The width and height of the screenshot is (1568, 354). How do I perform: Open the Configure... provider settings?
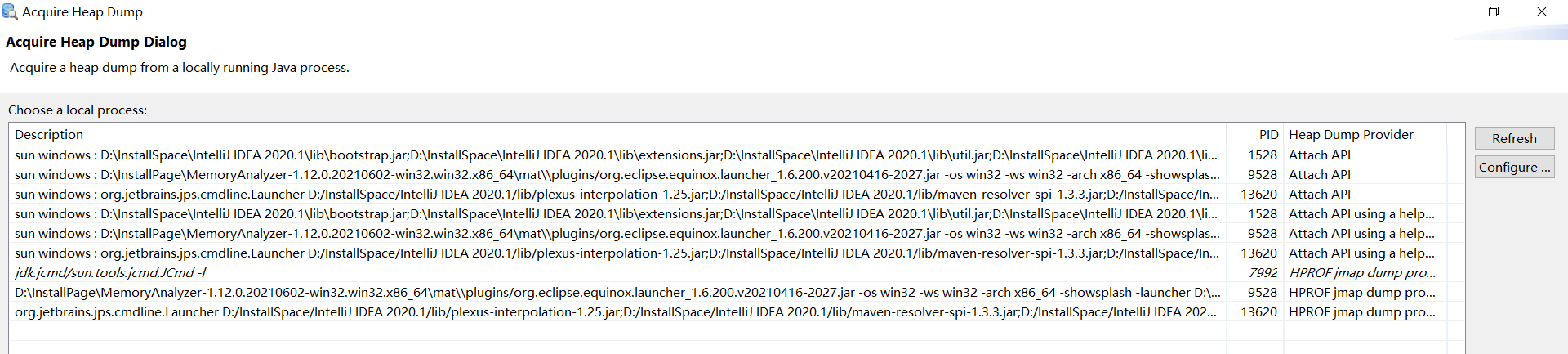coord(1513,167)
